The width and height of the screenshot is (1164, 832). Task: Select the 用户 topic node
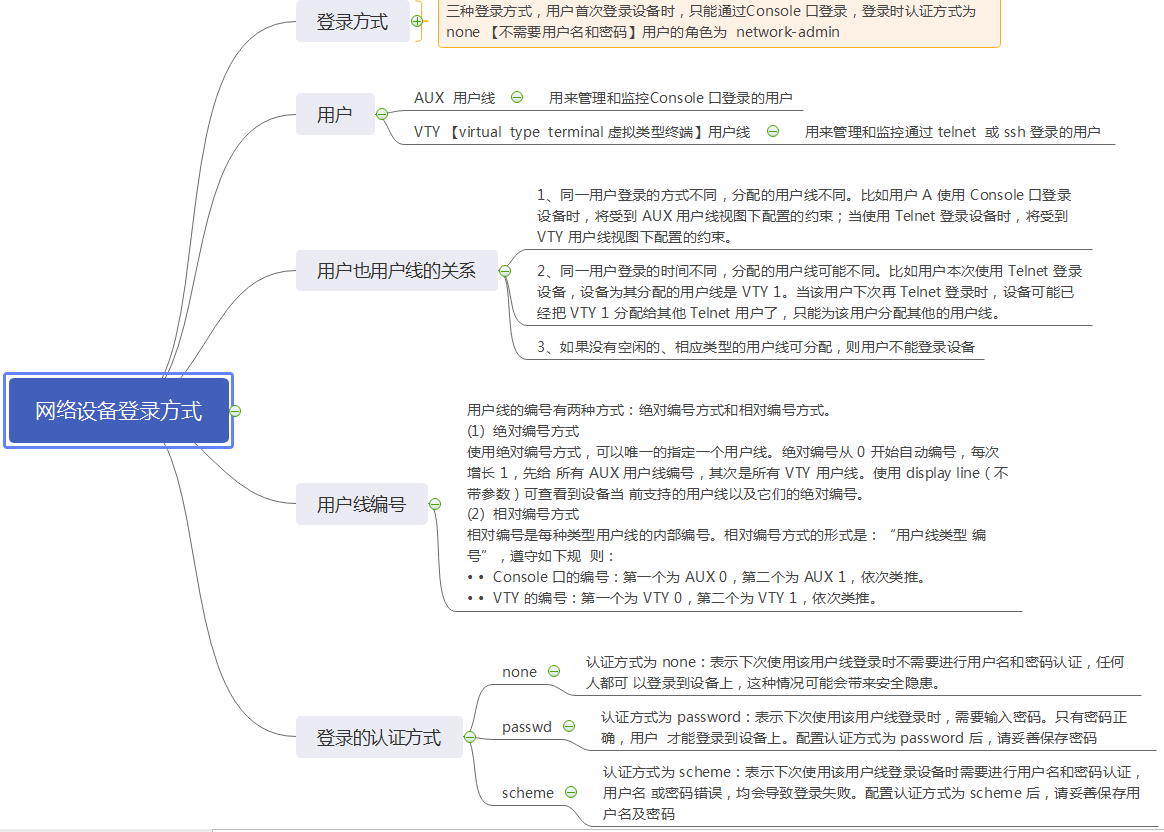335,114
